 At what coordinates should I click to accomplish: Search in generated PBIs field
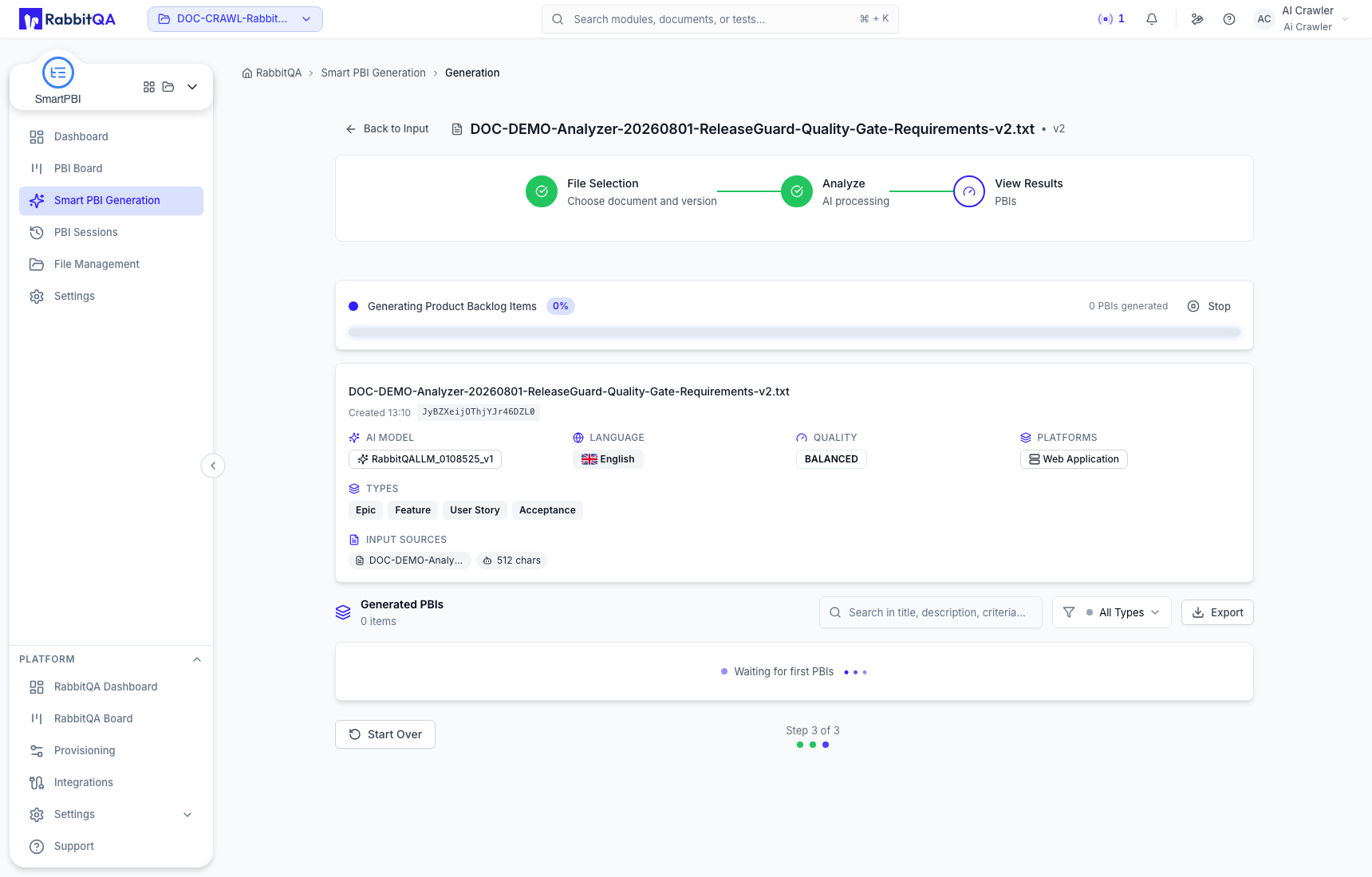(931, 612)
